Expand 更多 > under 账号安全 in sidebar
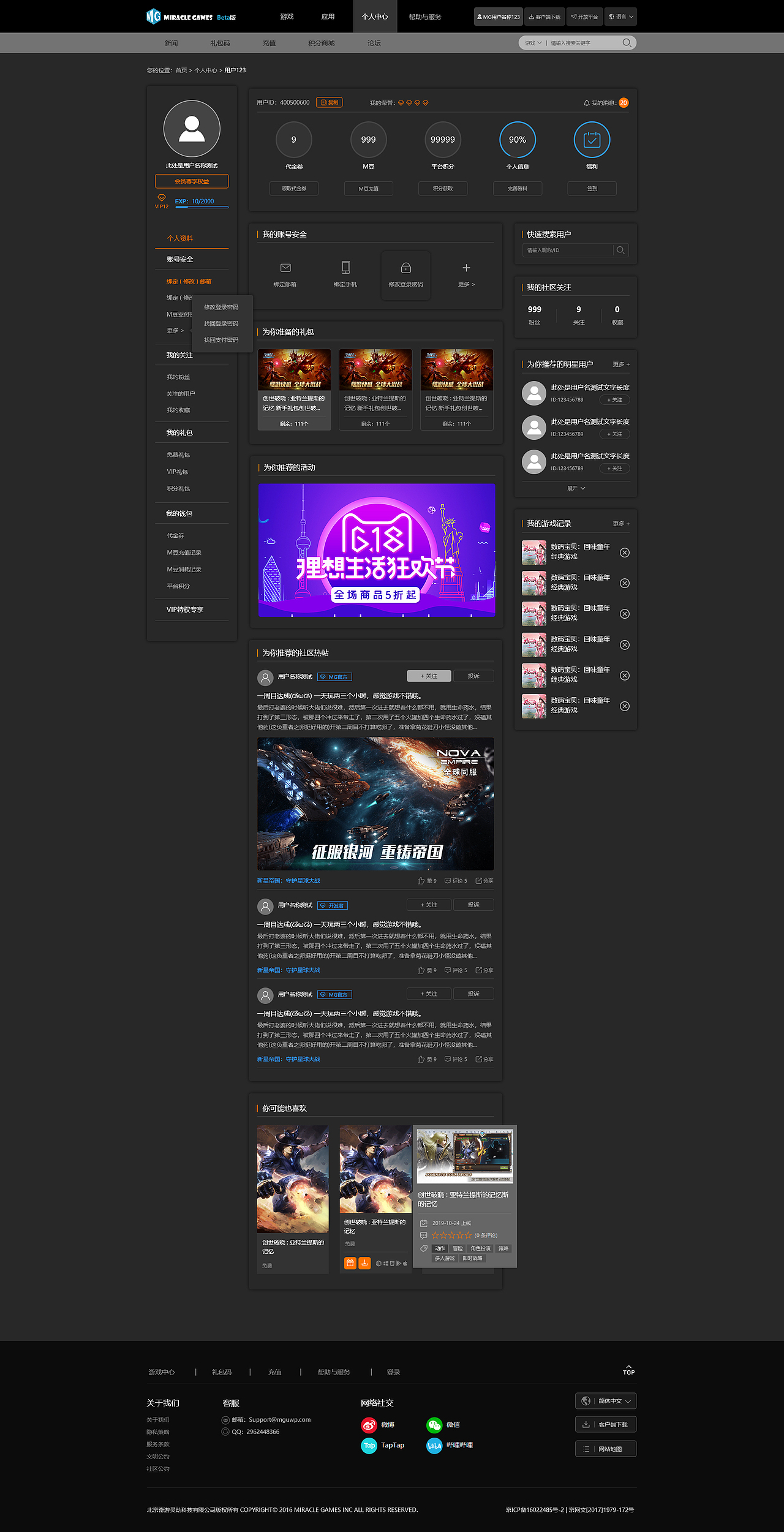The height and width of the screenshot is (1532, 784). tap(175, 330)
